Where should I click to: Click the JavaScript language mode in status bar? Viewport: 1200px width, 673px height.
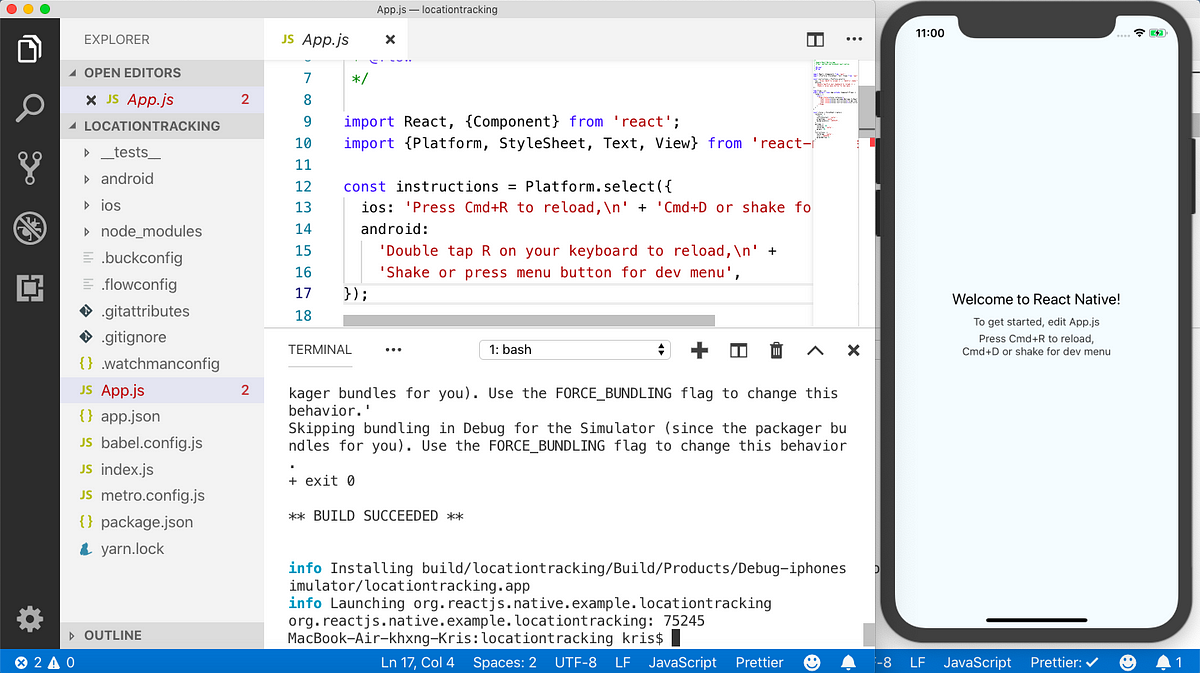coord(682,662)
